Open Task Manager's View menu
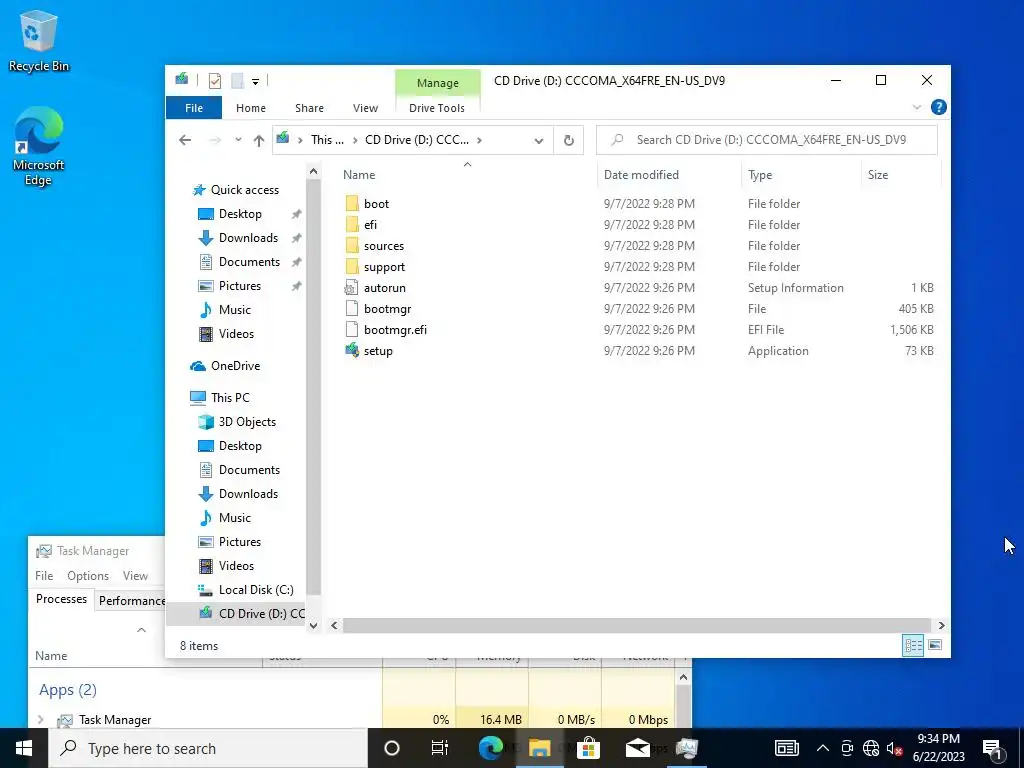This screenshot has height=768, width=1024. point(135,576)
